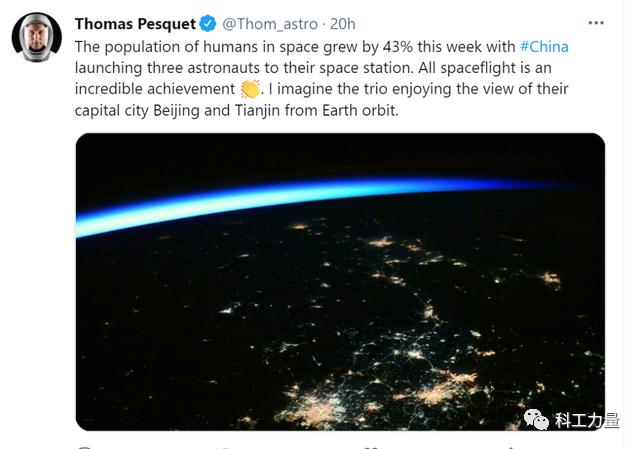Click the Thomas Pesquet display name
640x449 pixels.
click(135, 23)
